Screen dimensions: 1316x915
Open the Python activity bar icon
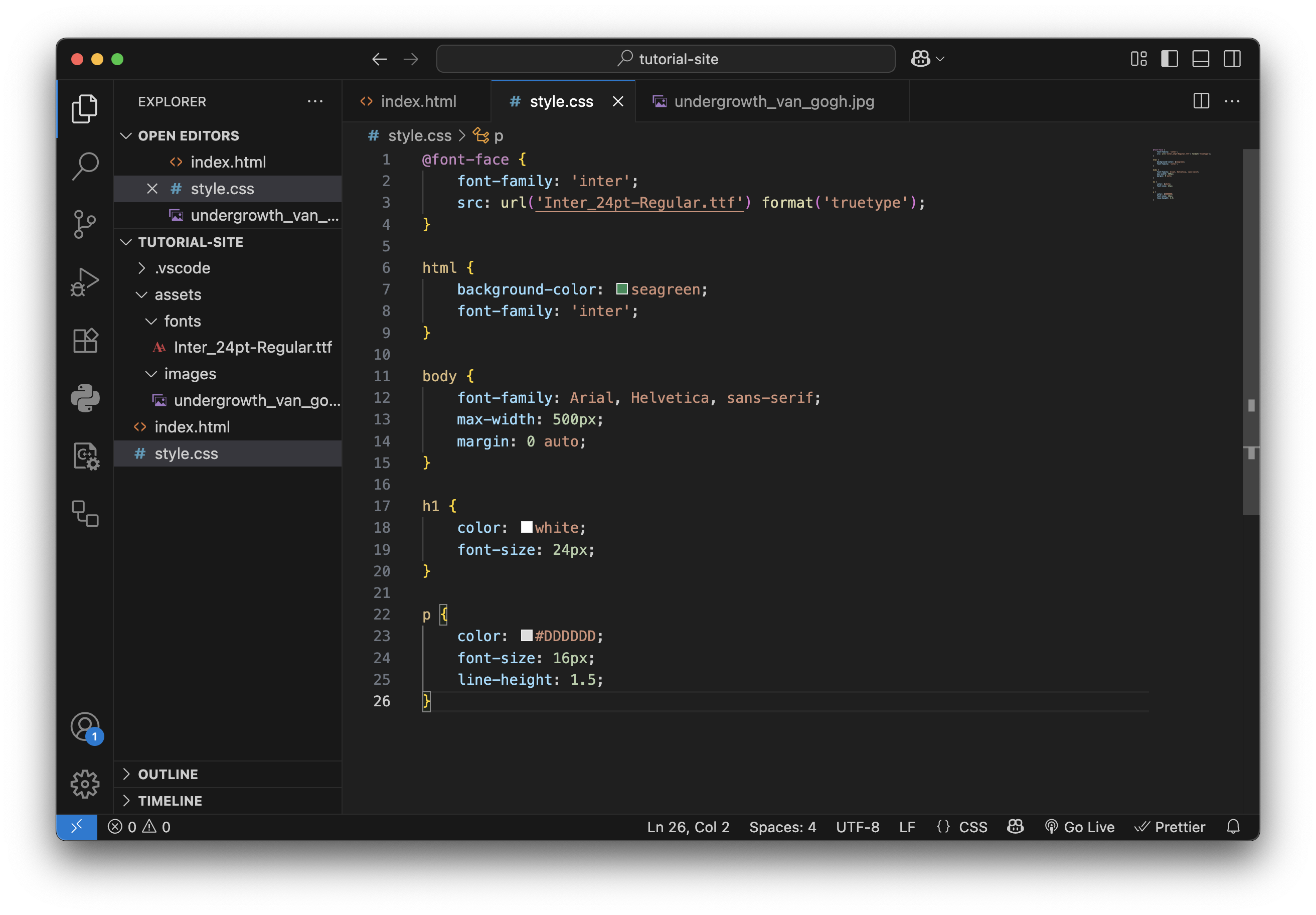click(85, 398)
